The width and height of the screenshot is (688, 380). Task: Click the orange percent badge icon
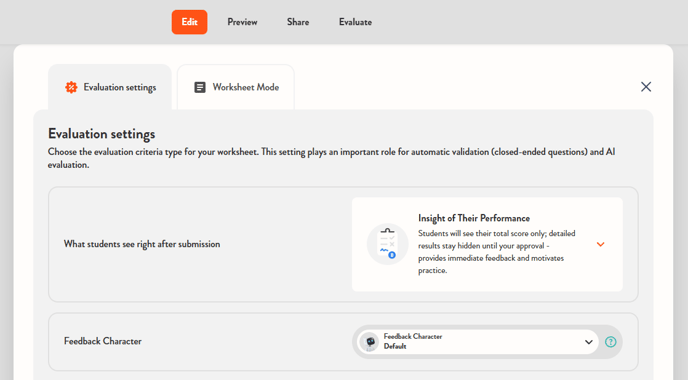pos(71,87)
